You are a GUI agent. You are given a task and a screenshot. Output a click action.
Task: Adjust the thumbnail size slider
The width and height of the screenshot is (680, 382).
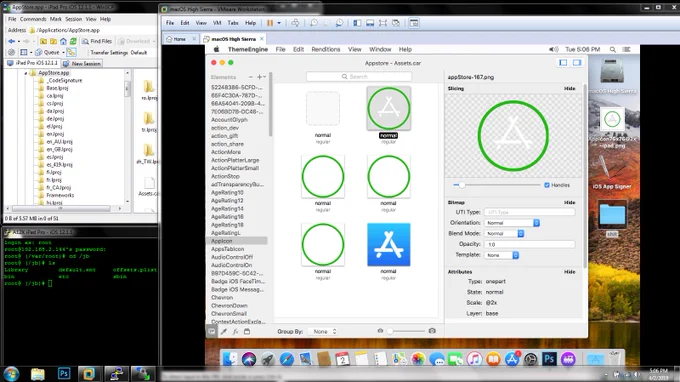coord(390,331)
